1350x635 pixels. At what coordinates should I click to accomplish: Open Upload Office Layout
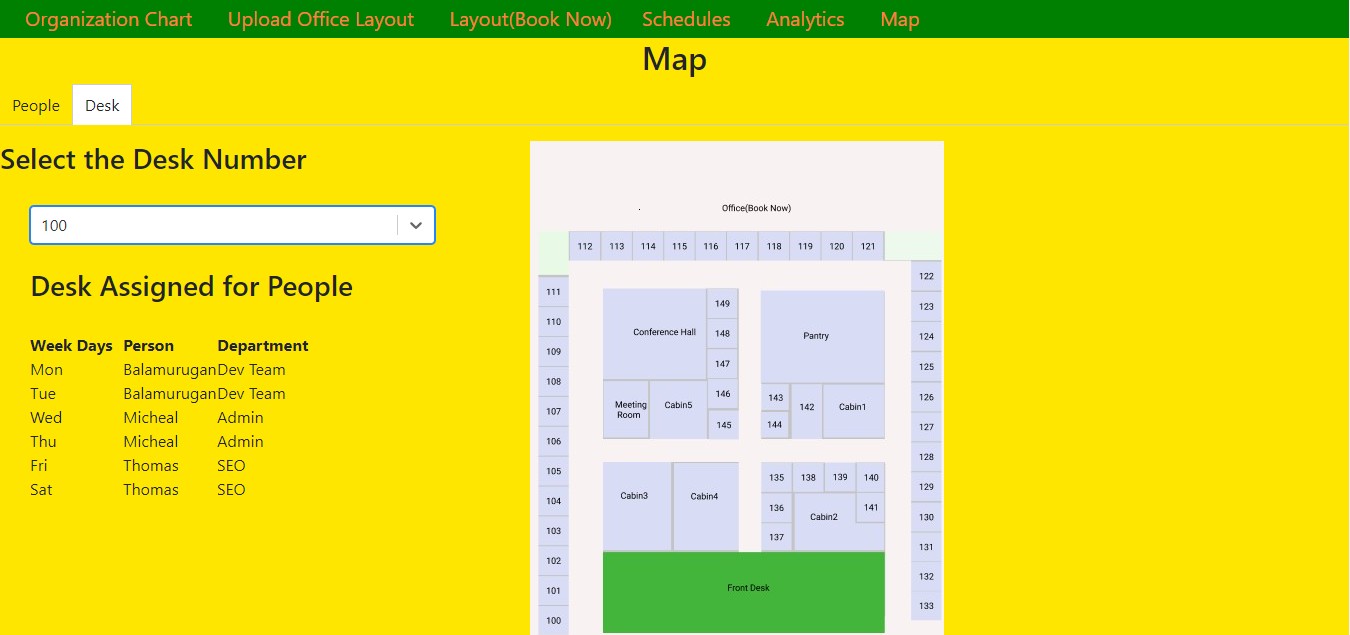pos(321,18)
